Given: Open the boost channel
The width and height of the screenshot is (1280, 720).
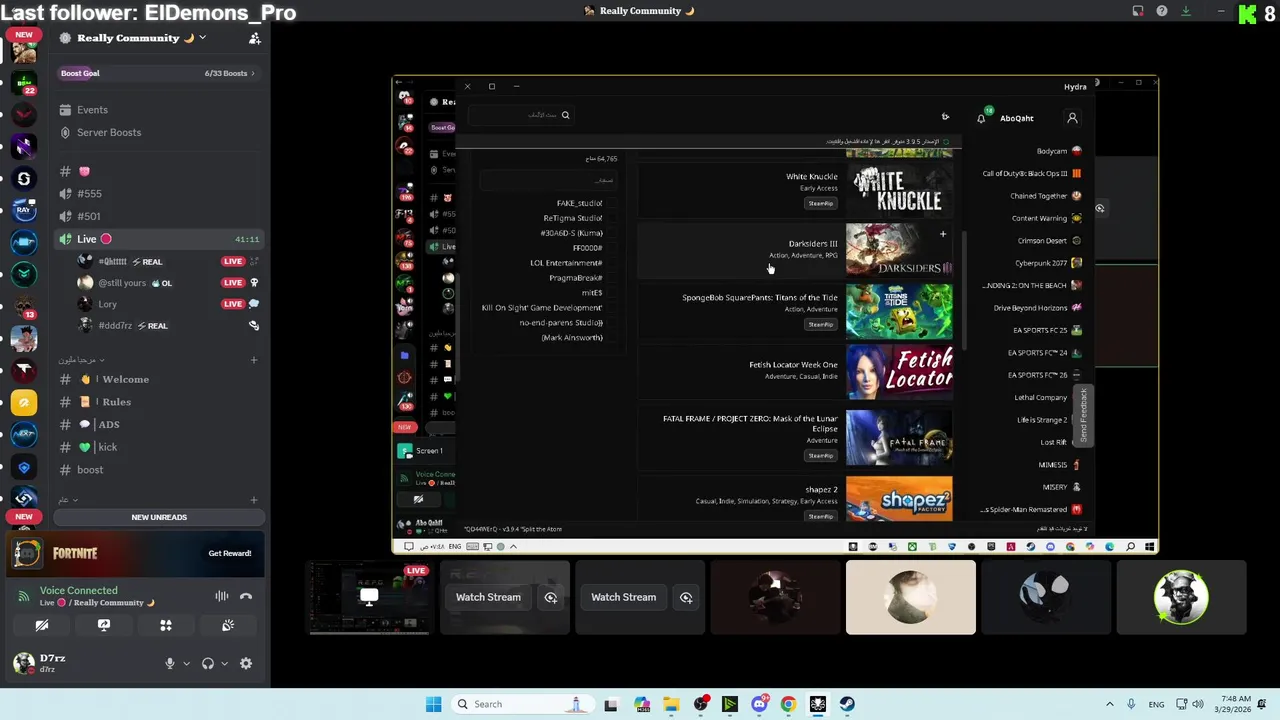Looking at the screenshot, I should pyautogui.click(x=159, y=470).
